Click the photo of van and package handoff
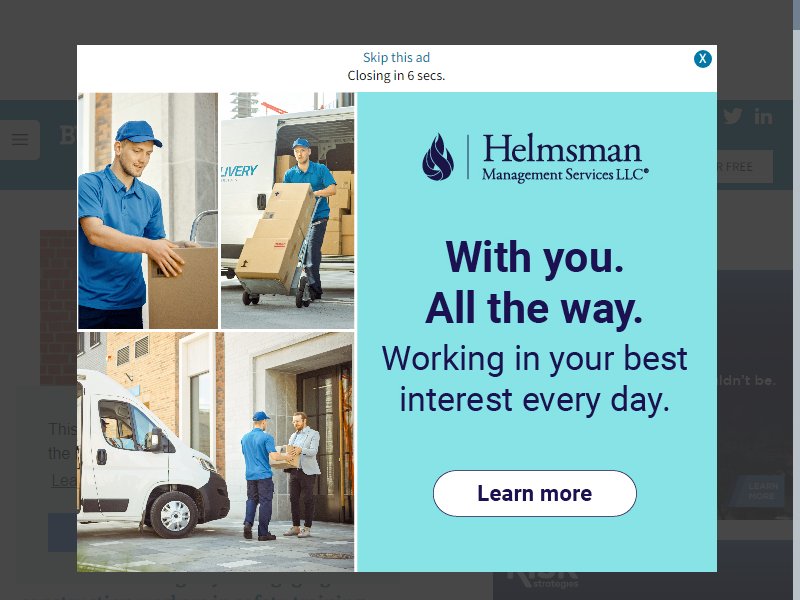Viewport: 800px width, 600px height. click(215, 452)
